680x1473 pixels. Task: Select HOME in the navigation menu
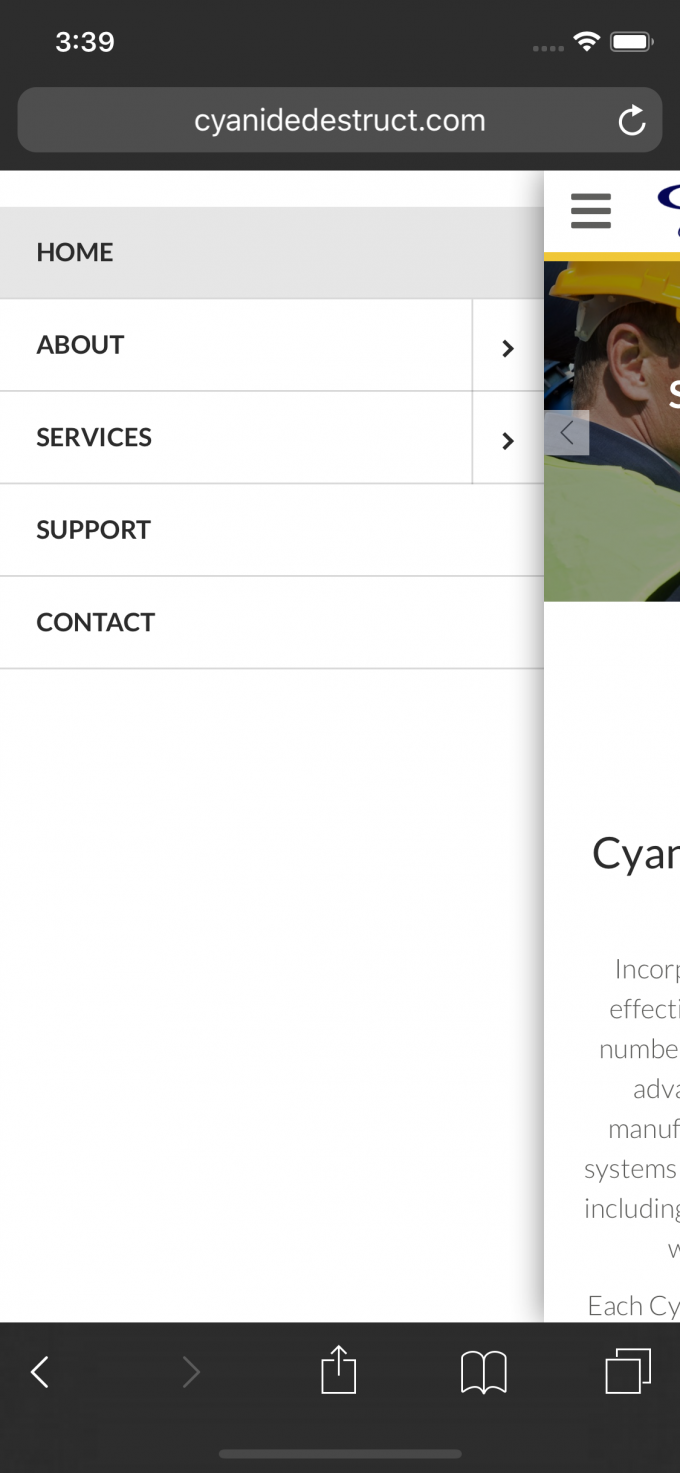pyautogui.click(x=272, y=253)
